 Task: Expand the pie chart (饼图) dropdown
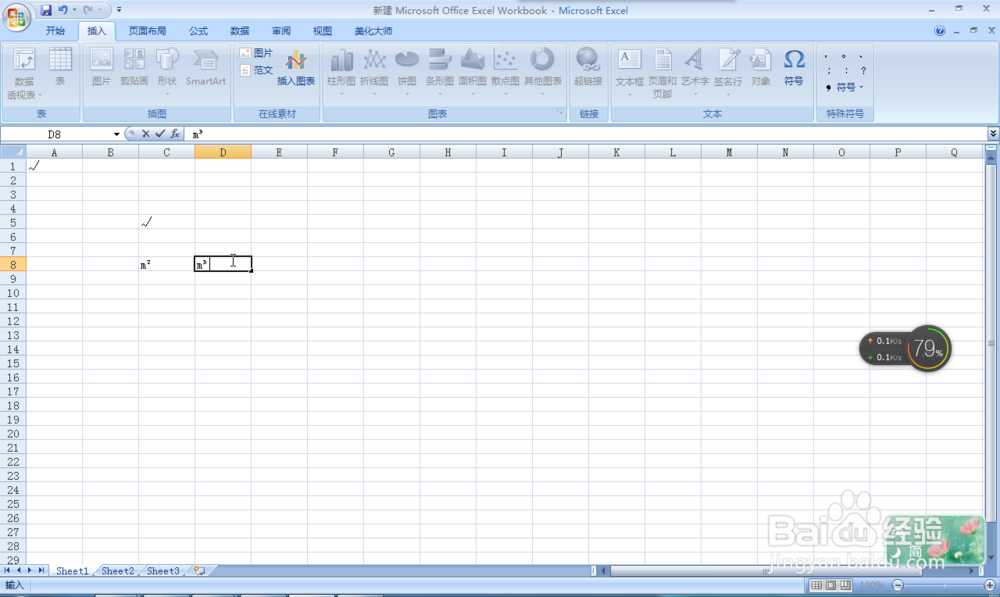407,94
